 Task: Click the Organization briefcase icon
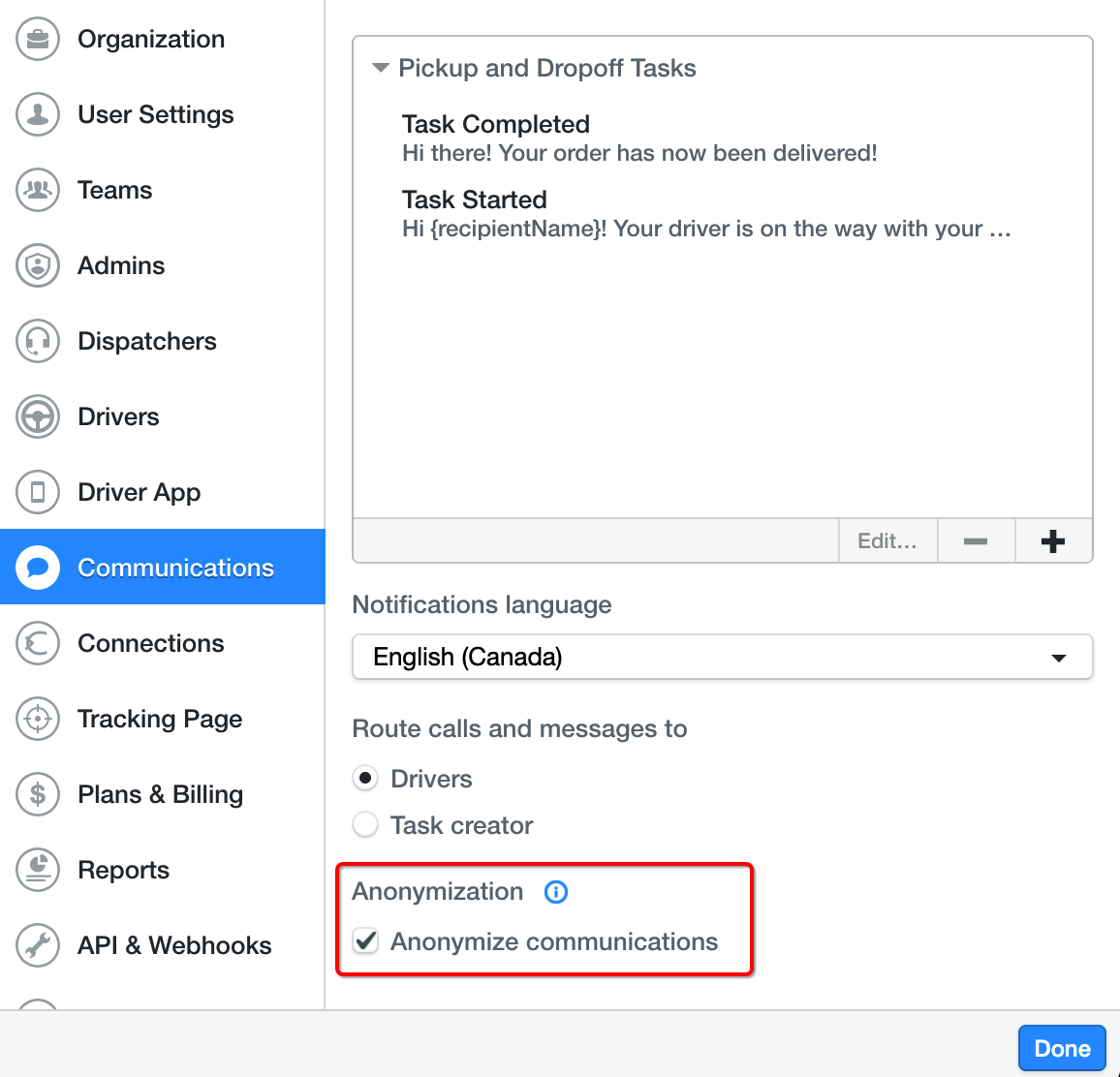tap(38, 40)
